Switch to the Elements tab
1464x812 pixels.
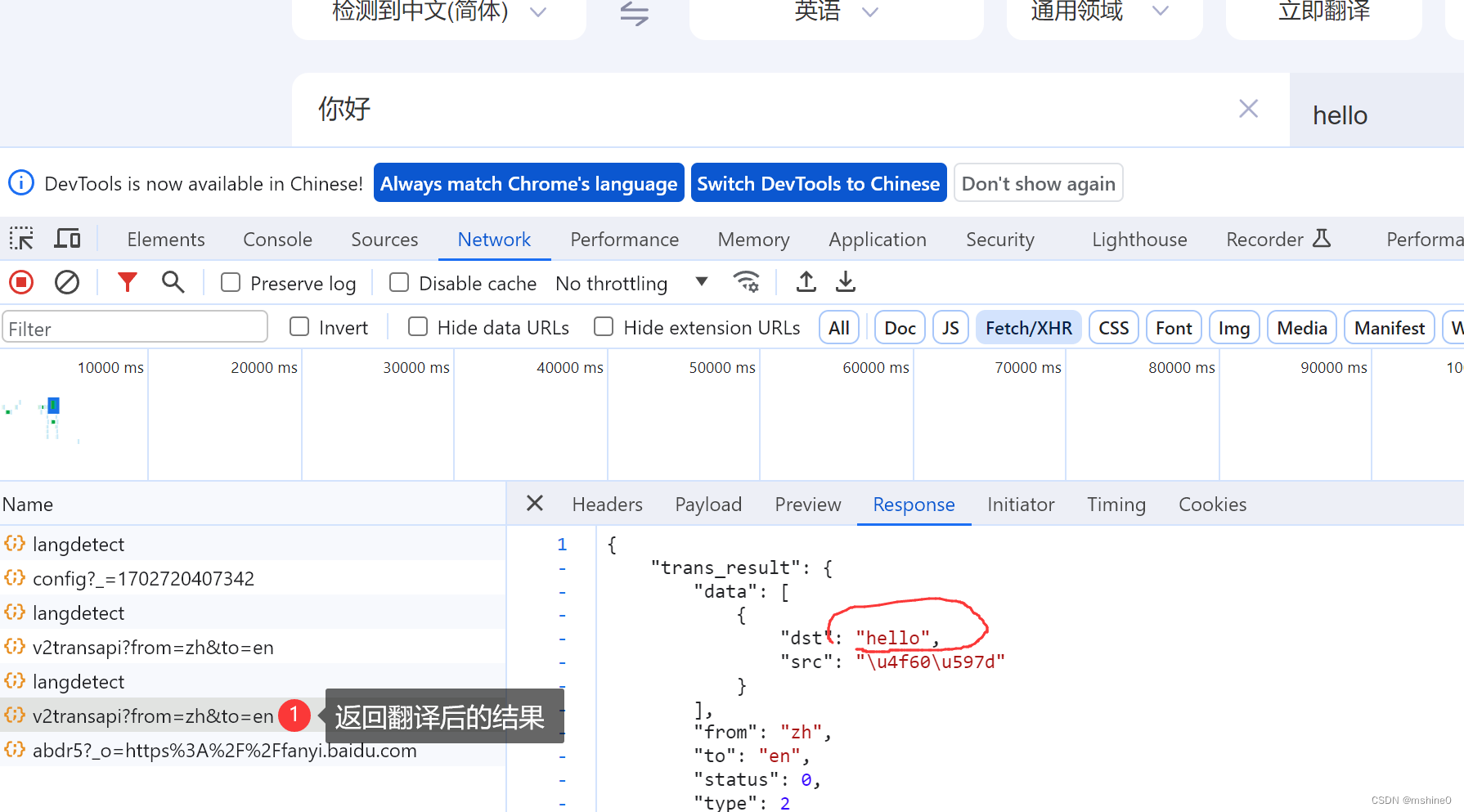(x=166, y=239)
